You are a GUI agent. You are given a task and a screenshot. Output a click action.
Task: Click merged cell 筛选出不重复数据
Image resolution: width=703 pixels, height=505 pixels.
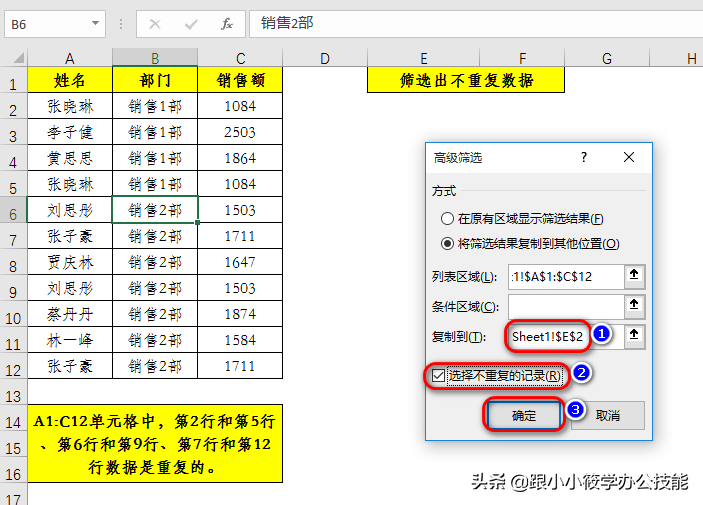[466, 80]
